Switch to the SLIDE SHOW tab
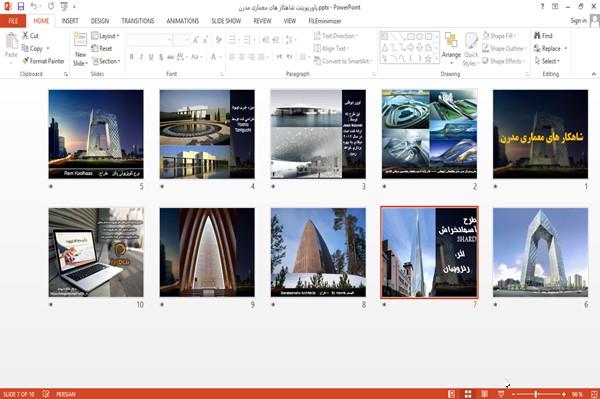This screenshot has width=600, height=399. 226,21
